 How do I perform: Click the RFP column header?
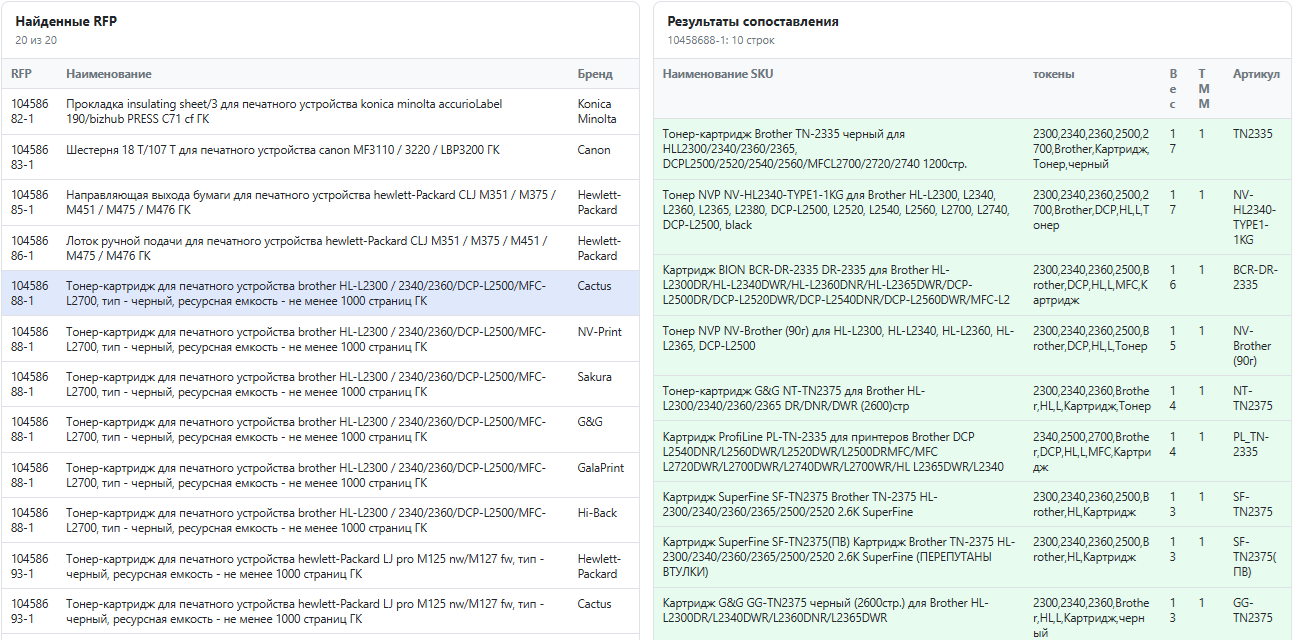pos(22,74)
